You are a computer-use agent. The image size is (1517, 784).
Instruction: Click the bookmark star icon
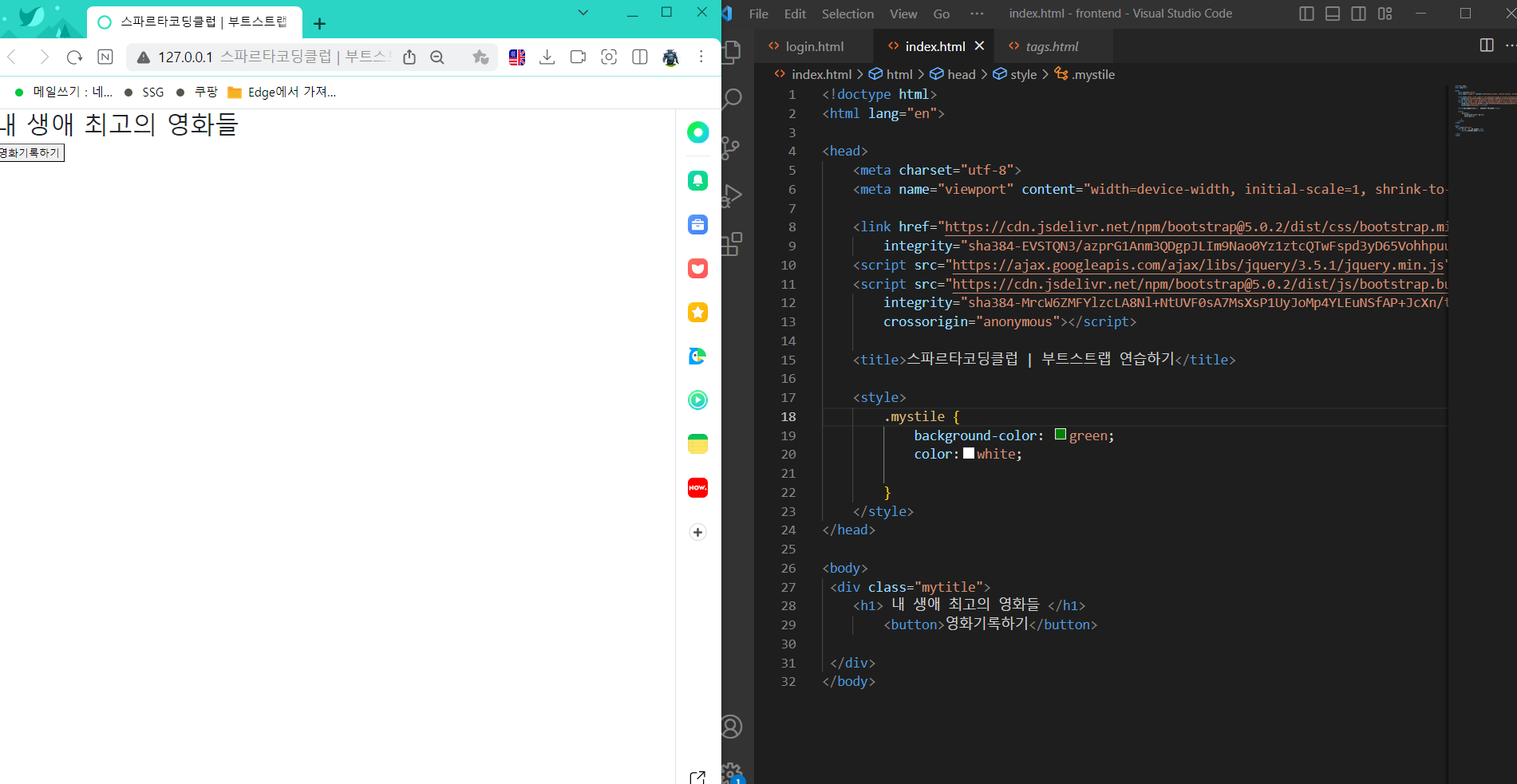coord(480,57)
